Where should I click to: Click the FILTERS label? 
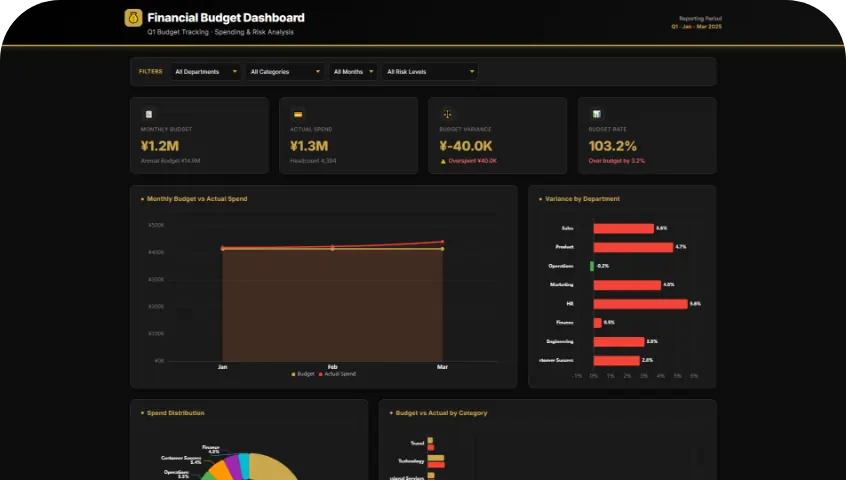point(151,71)
